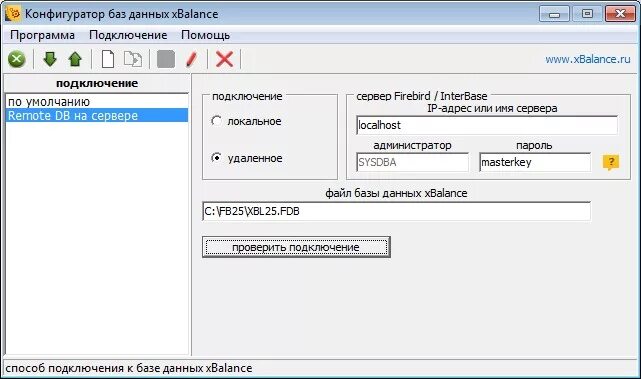Image resolution: width=641 pixels, height=379 pixels.
Task: Select Remote DB на сервере connection
Action: click(x=97, y=115)
